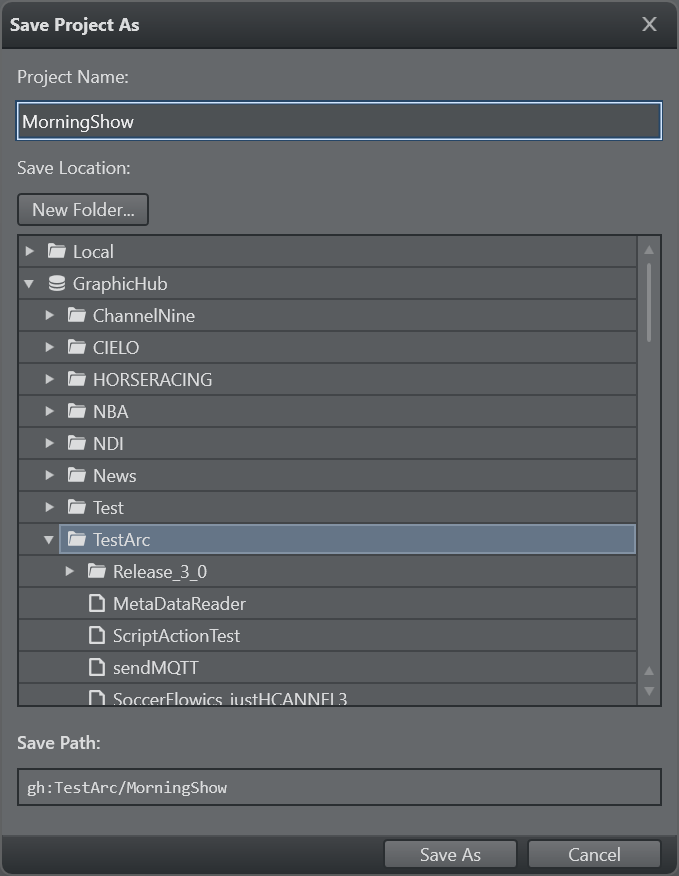Expand the Release_3_0 subfolder
The height and width of the screenshot is (876, 679).
pos(69,572)
